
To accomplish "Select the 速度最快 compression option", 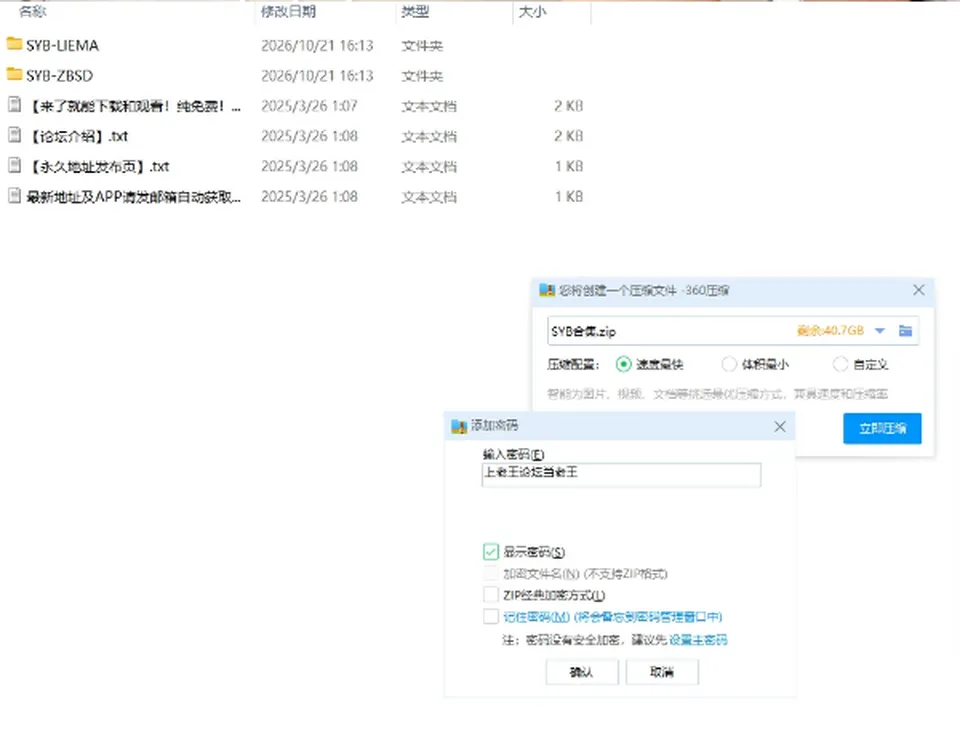I will (623, 364).
